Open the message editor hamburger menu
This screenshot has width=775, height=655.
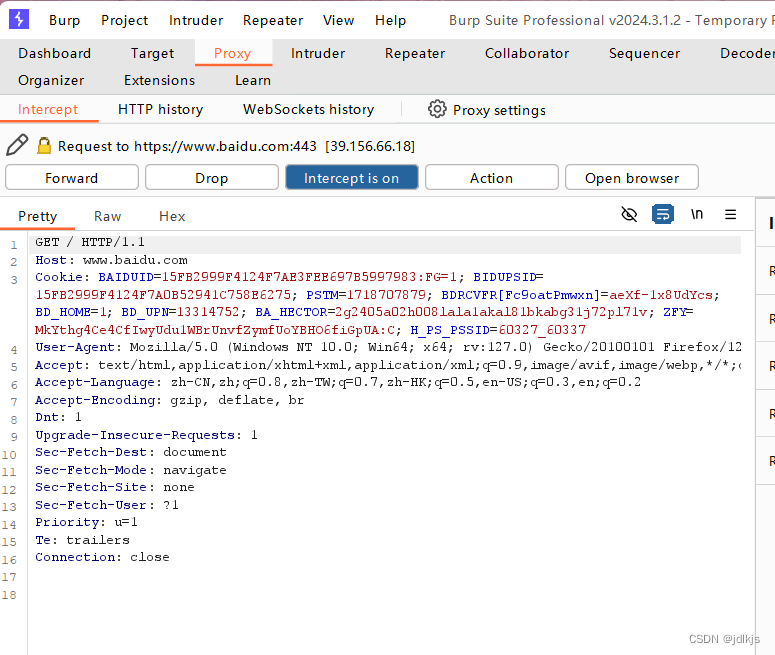point(731,215)
